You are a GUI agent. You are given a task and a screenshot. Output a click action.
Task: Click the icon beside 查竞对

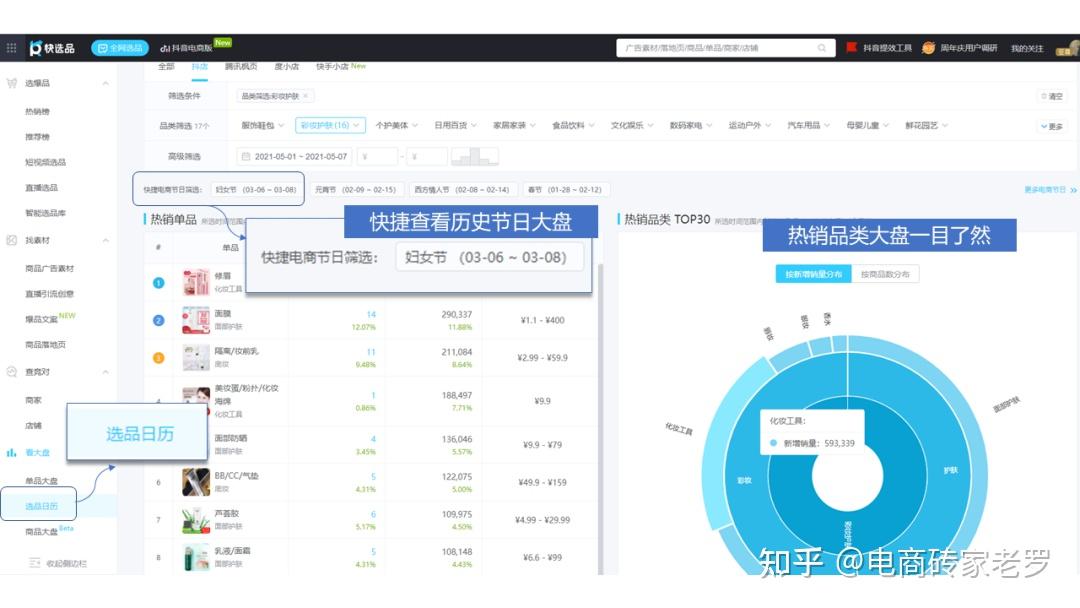point(11,371)
